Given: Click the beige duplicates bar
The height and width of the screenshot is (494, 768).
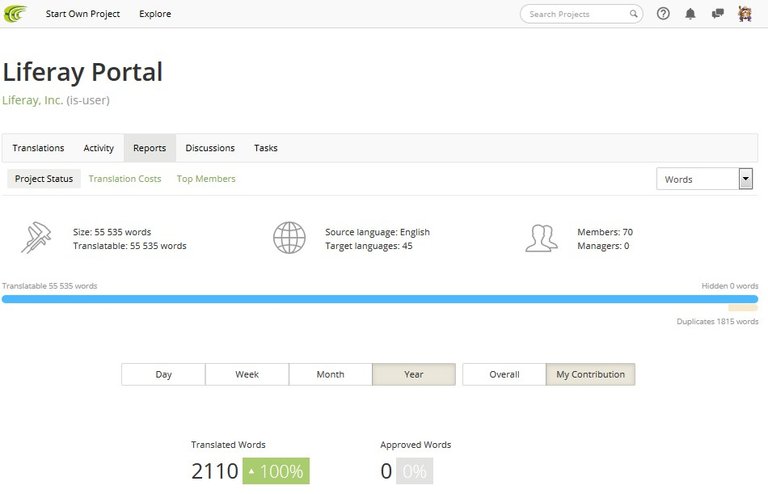Looking at the screenshot, I should tap(743, 308).
